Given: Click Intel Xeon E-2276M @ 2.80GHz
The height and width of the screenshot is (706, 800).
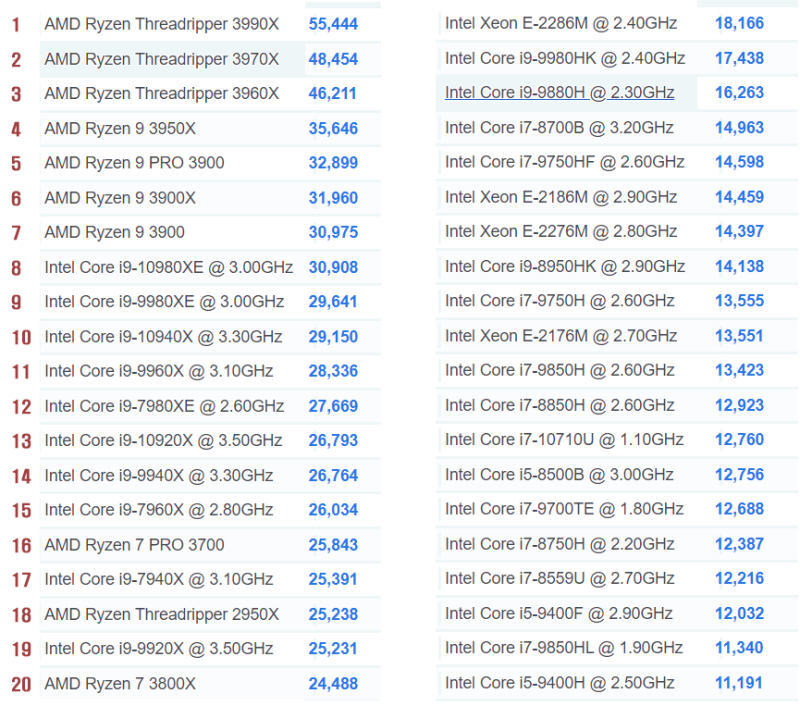Looking at the screenshot, I should pyautogui.click(x=561, y=231).
